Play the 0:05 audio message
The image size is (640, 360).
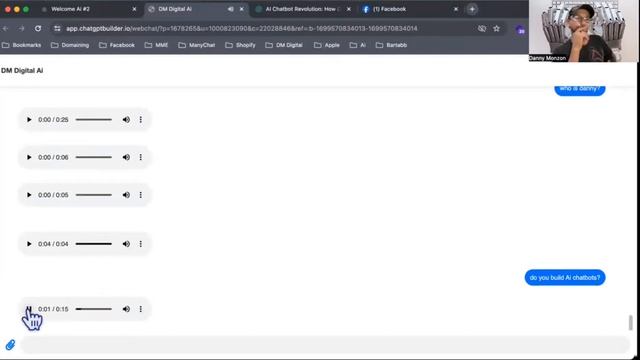(x=29, y=195)
